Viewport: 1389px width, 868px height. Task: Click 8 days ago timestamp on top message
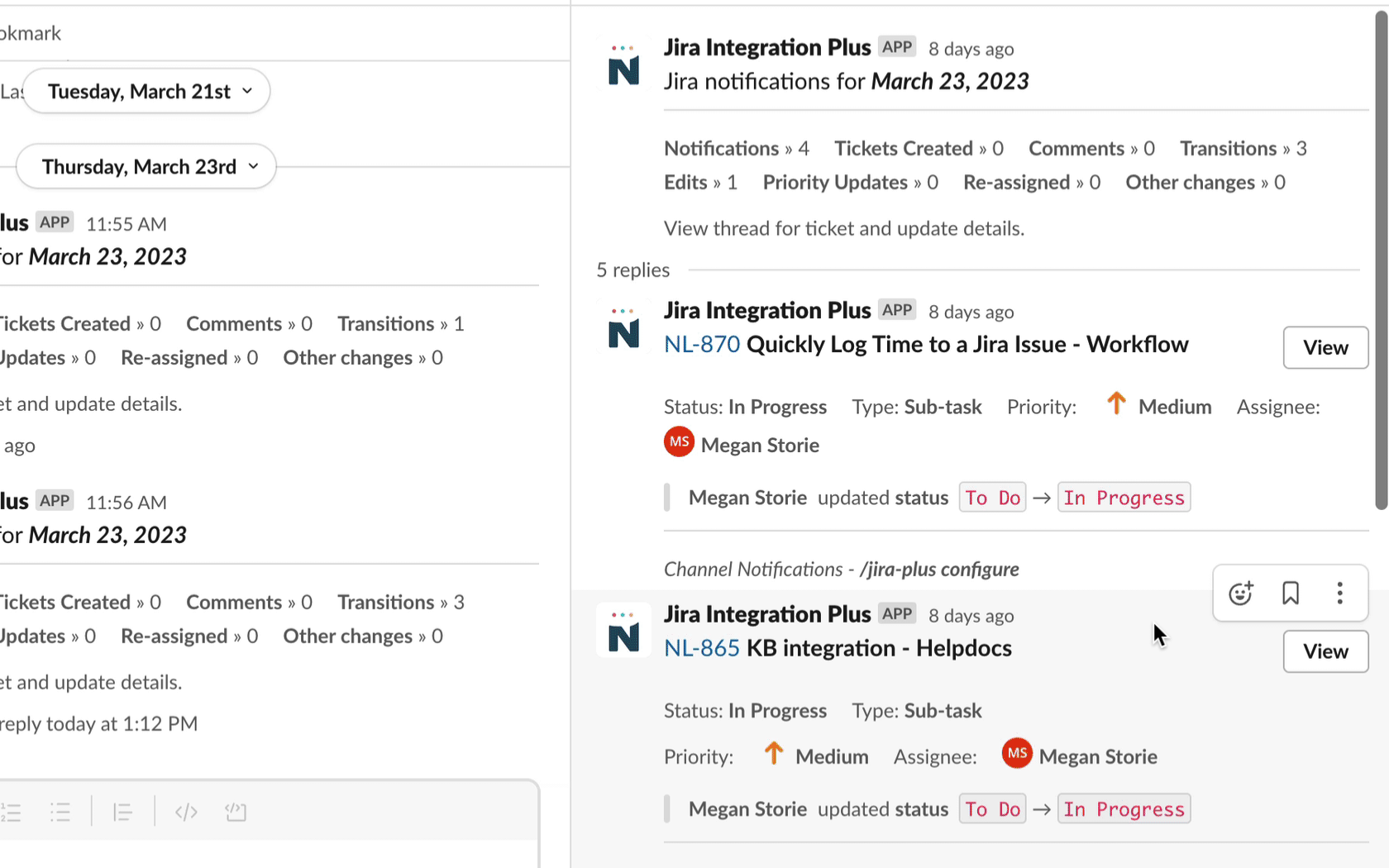click(x=971, y=49)
